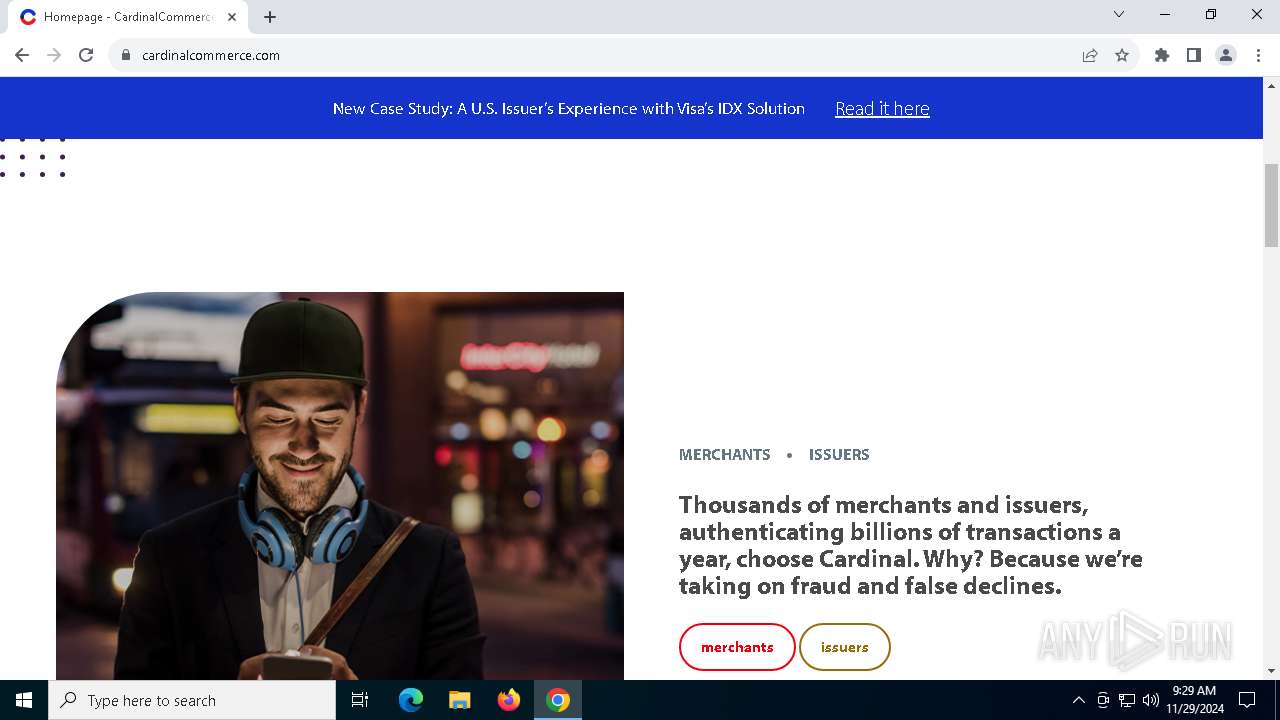This screenshot has height=720, width=1280.
Task: Open the Windows Start menu
Action: (24, 700)
